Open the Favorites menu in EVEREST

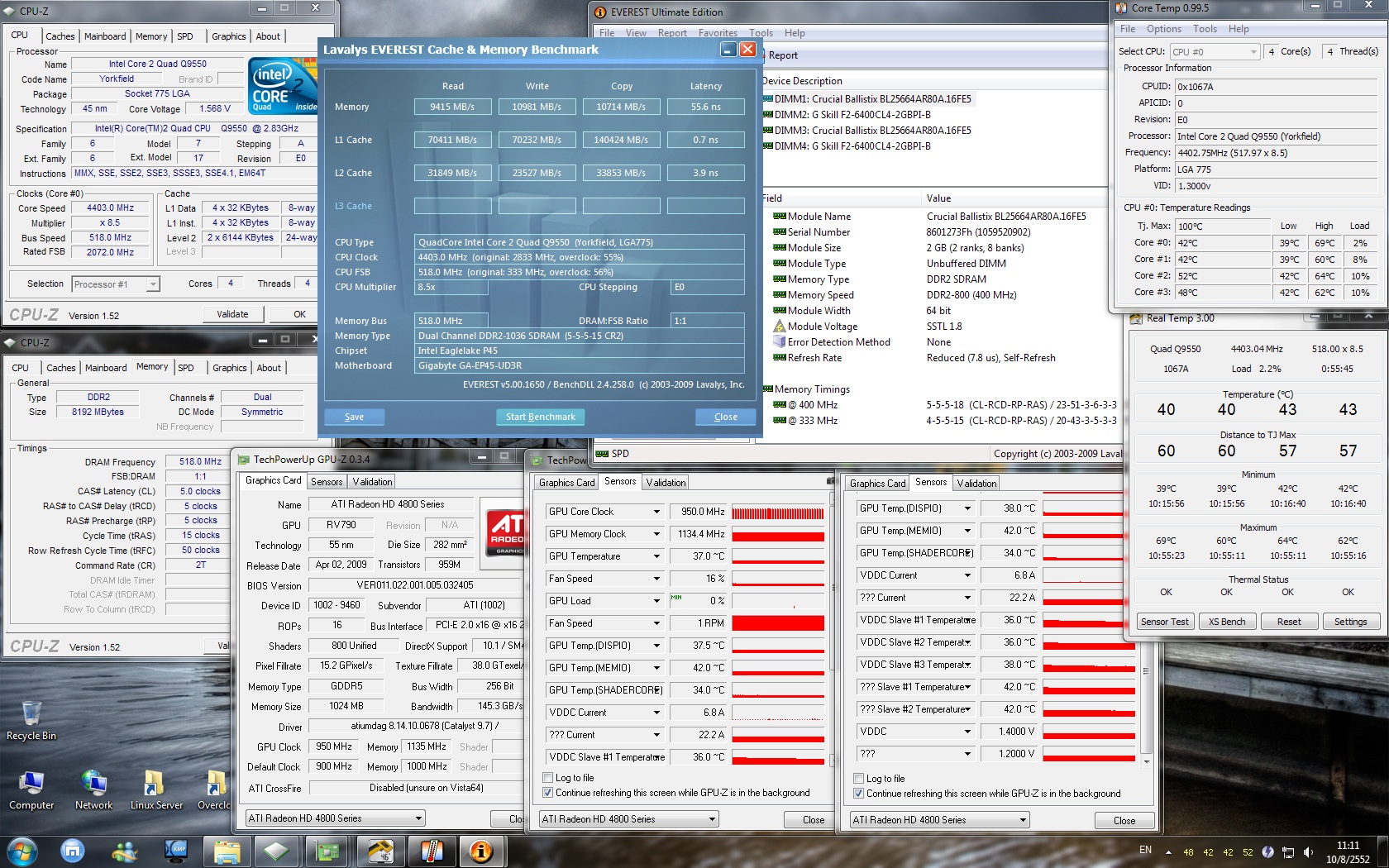point(718,33)
